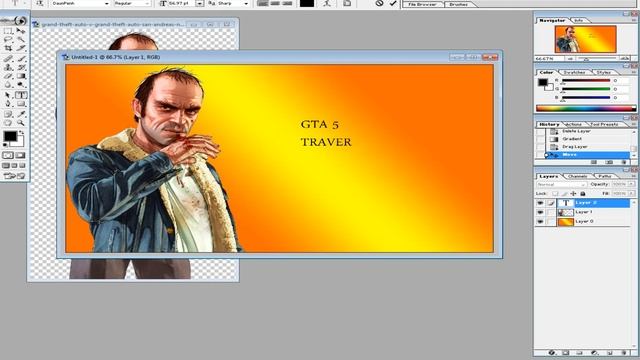Select the Rectangle Shape tool
This screenshot has width=640, height=360.
click(21, 104)
